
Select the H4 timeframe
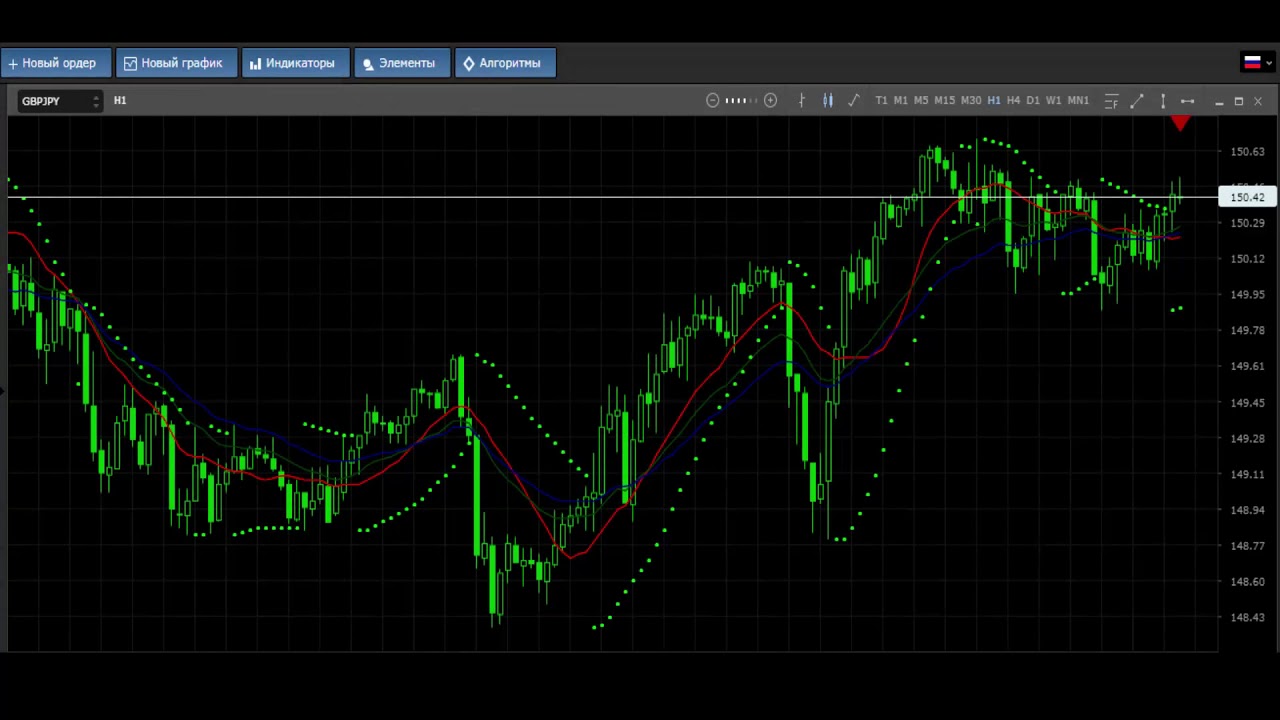coord(1014,101)
